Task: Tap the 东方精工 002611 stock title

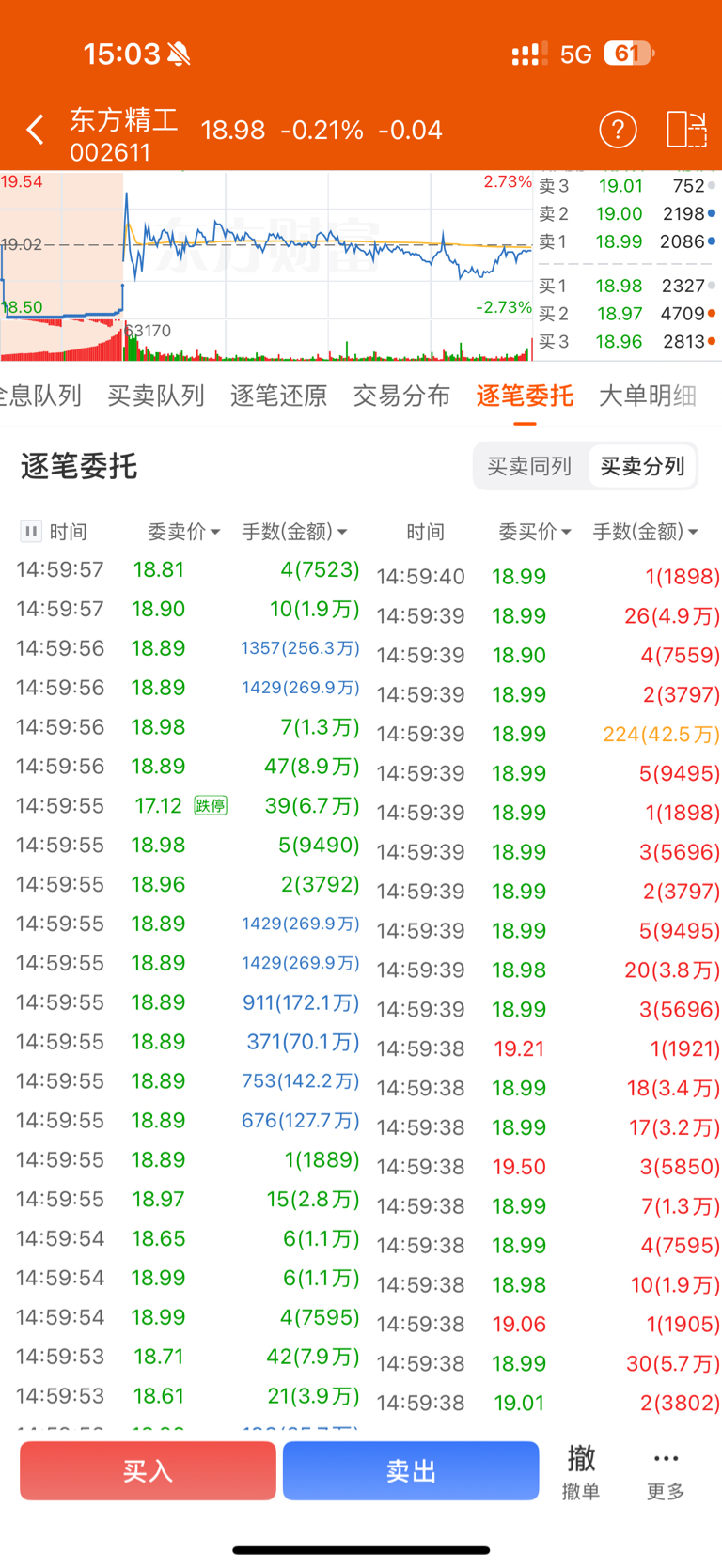Action: [x=123, y=134]
